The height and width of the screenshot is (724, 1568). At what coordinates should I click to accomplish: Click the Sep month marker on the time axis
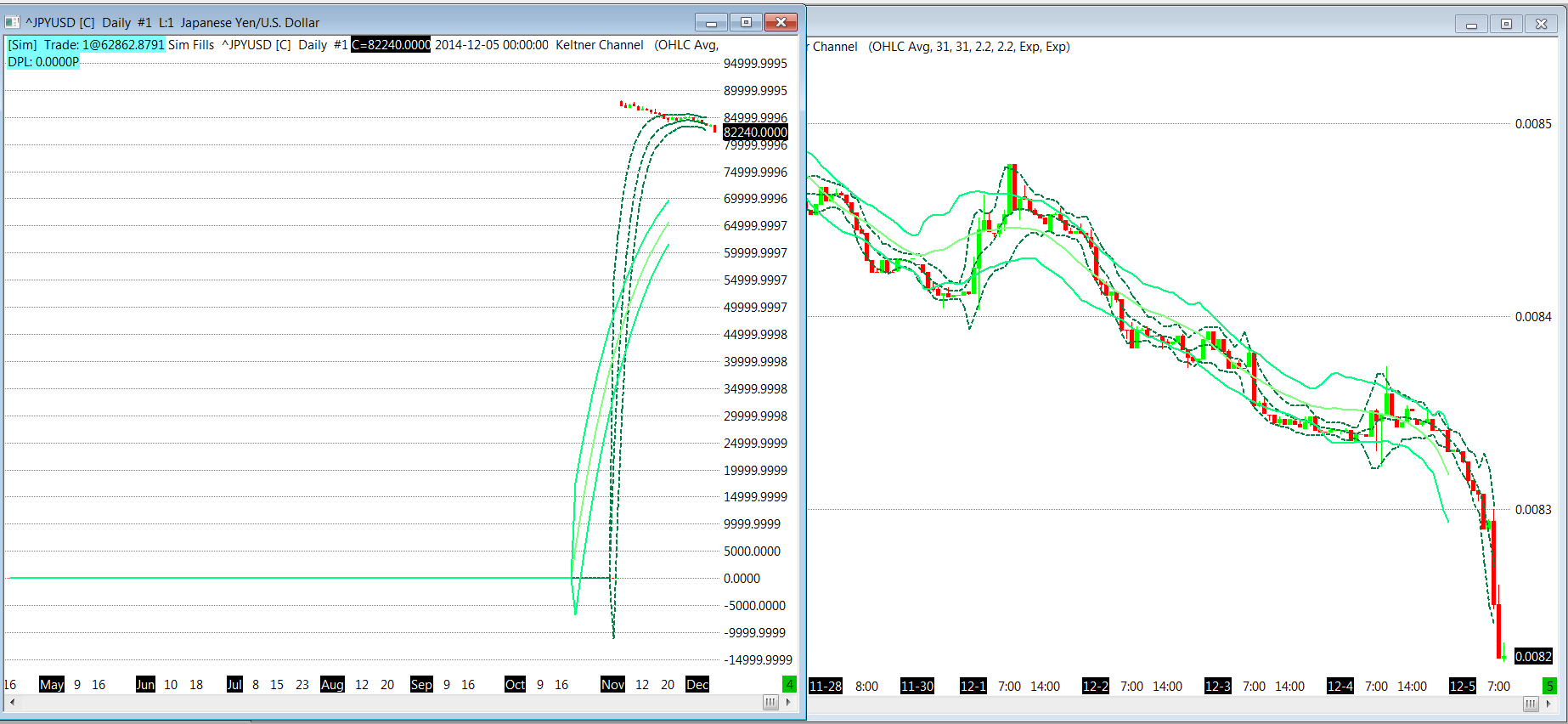click(421, 685)
